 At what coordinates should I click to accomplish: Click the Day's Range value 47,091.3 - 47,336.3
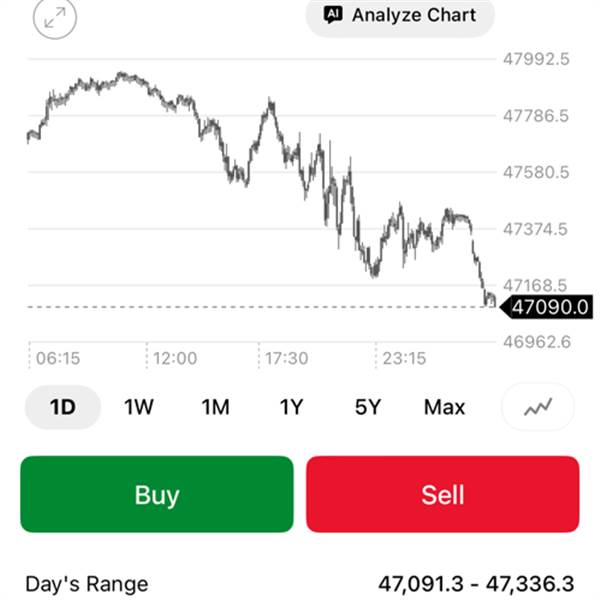pos(478,584)
